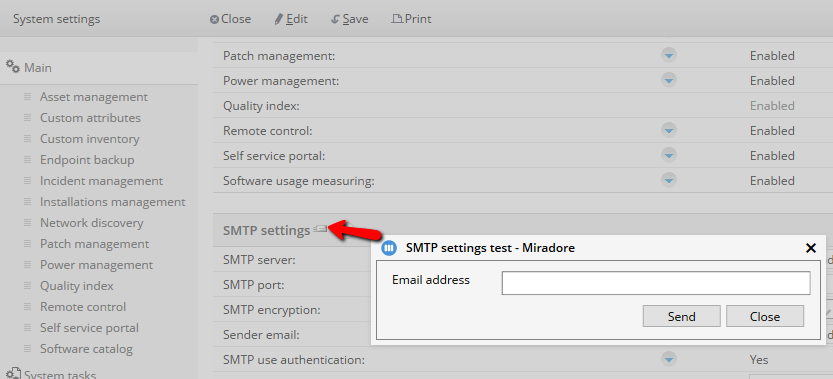Click the pencil icon beside Edit
The image size is (833, 379).
pyautogui.click(x=279, y=20)
